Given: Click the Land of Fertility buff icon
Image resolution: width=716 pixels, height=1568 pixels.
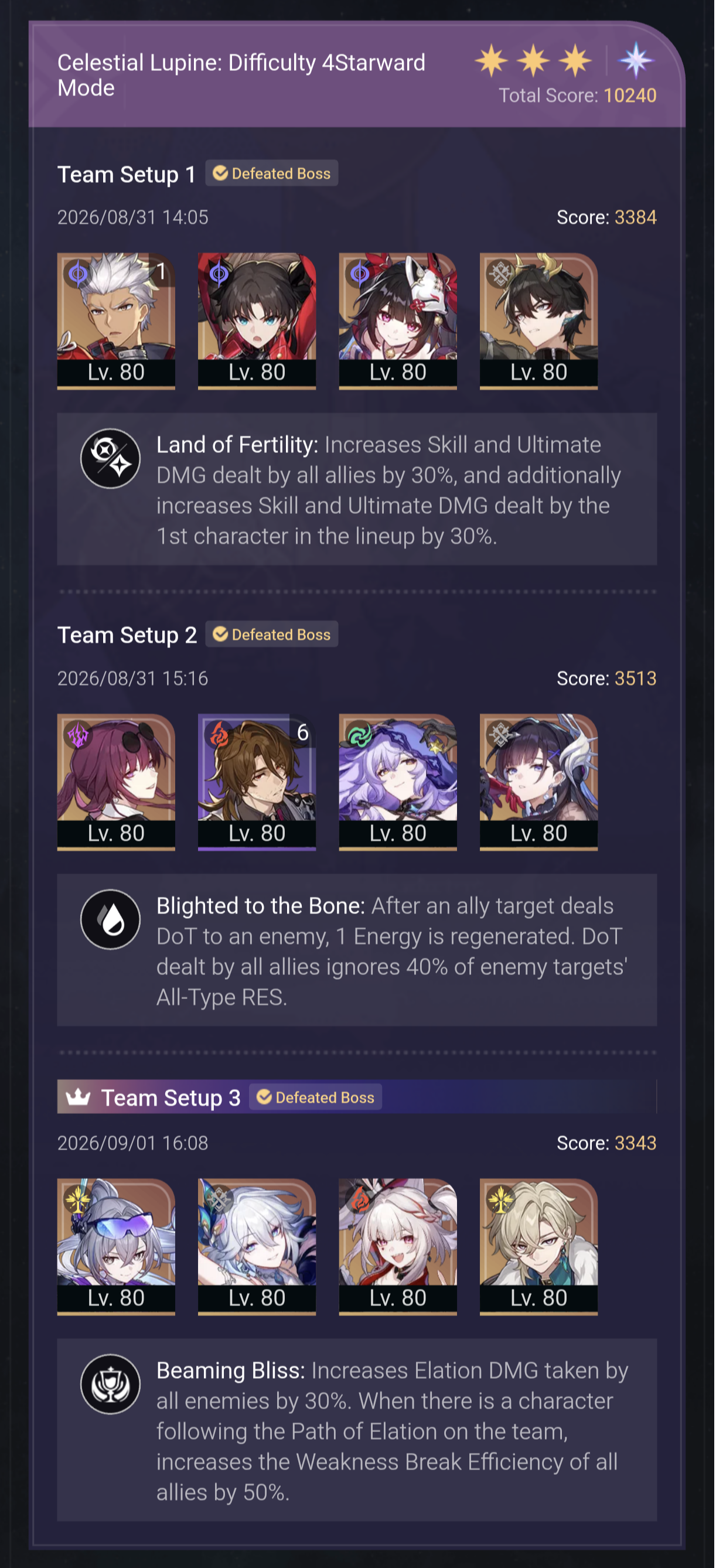Looking at the screenshot, I should pyautogui.click(x=110, y=459).
